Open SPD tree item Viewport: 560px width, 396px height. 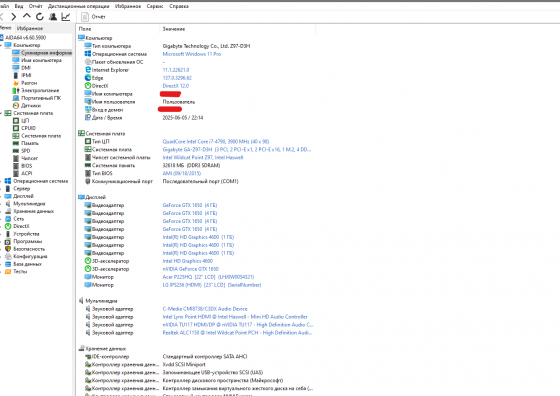coord(26,151)
